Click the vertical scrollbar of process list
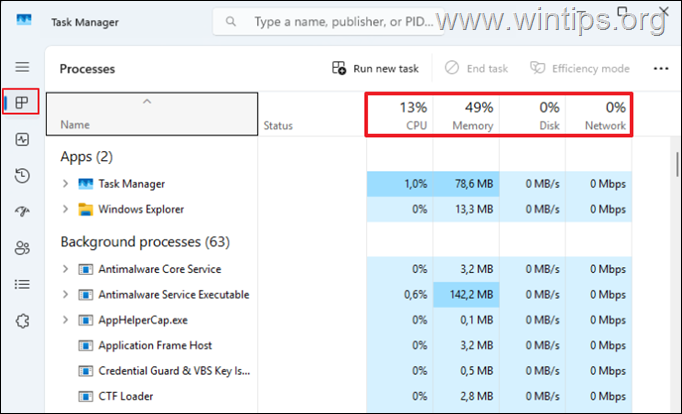The image size is (682, 414). click(x=677, y=164)
